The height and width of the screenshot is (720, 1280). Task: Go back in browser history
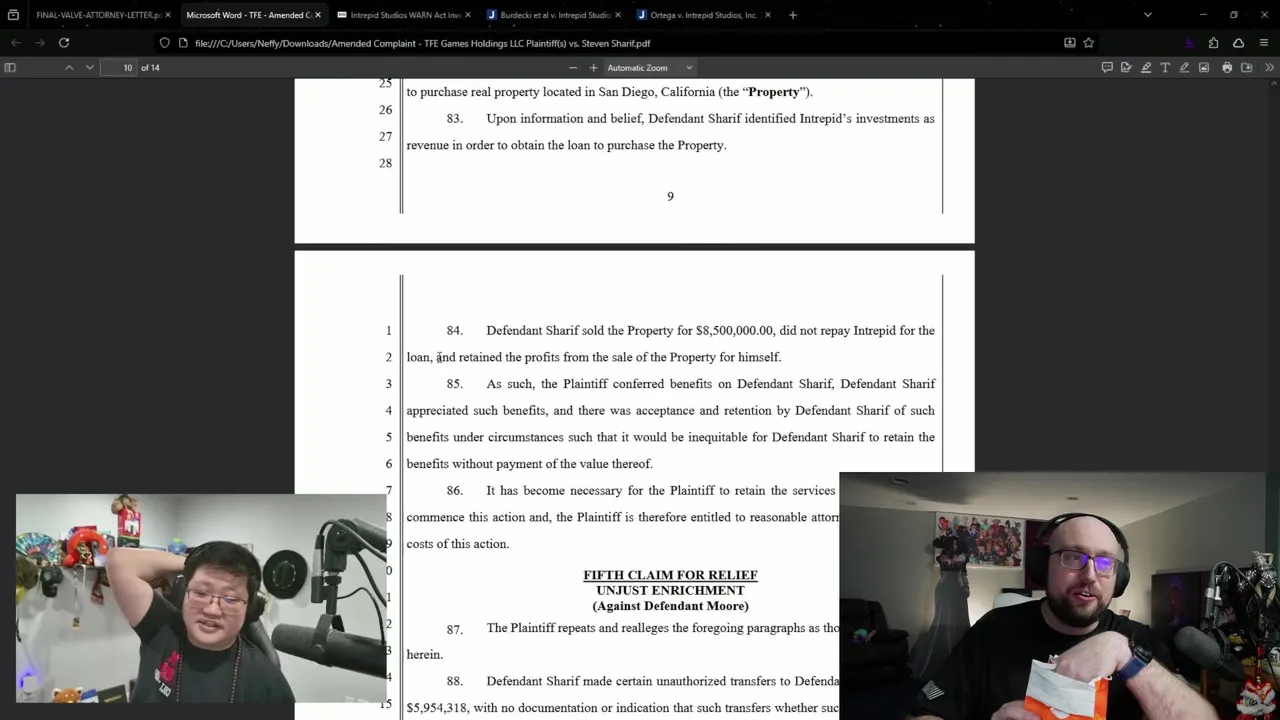point(16,43)
